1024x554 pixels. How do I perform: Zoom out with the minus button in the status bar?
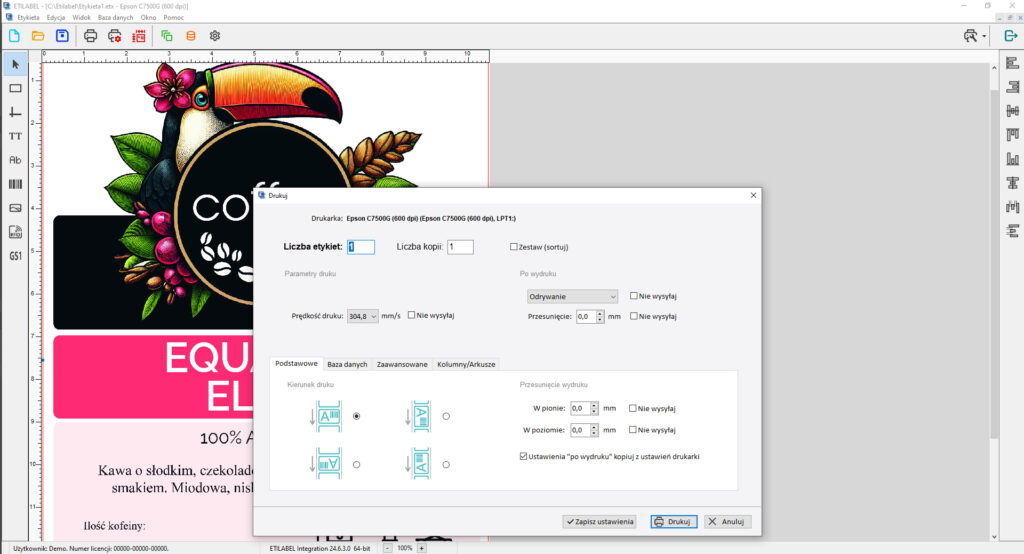tap(387, 548)
